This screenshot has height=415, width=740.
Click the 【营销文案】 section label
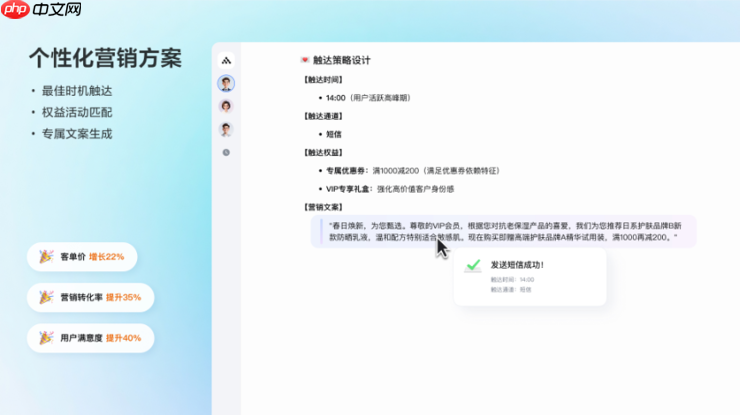(323, 207)
